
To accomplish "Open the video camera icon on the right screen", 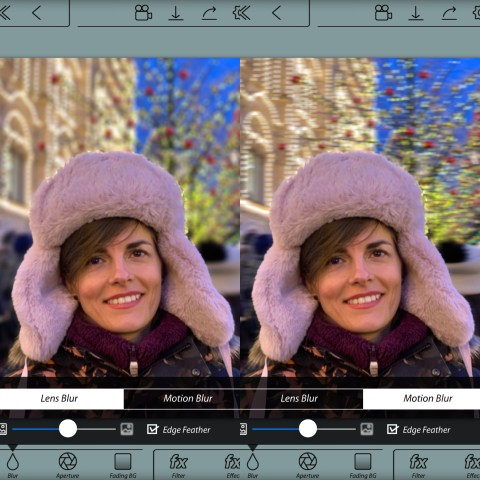I will coord(383,13).
